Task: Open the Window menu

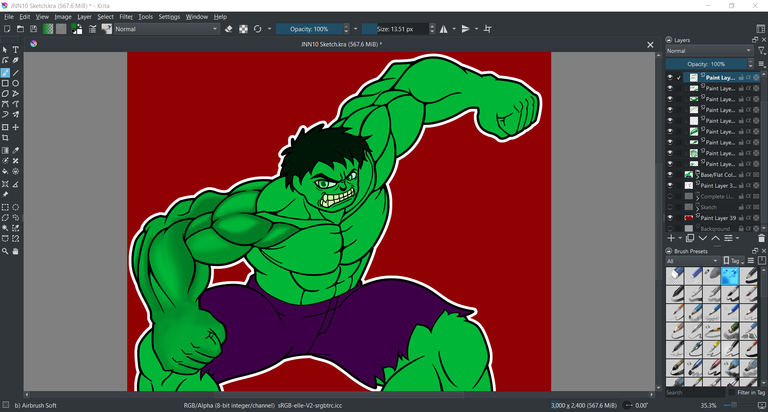Action: [x=196, y=17]
